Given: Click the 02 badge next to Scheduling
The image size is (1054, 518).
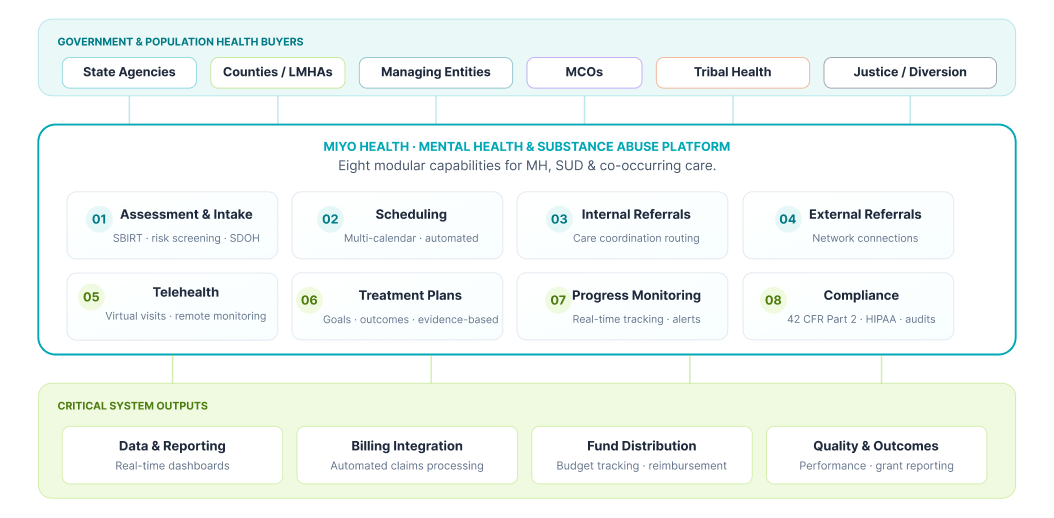Looking at the screenshot, I should click(x=330, y=219).
